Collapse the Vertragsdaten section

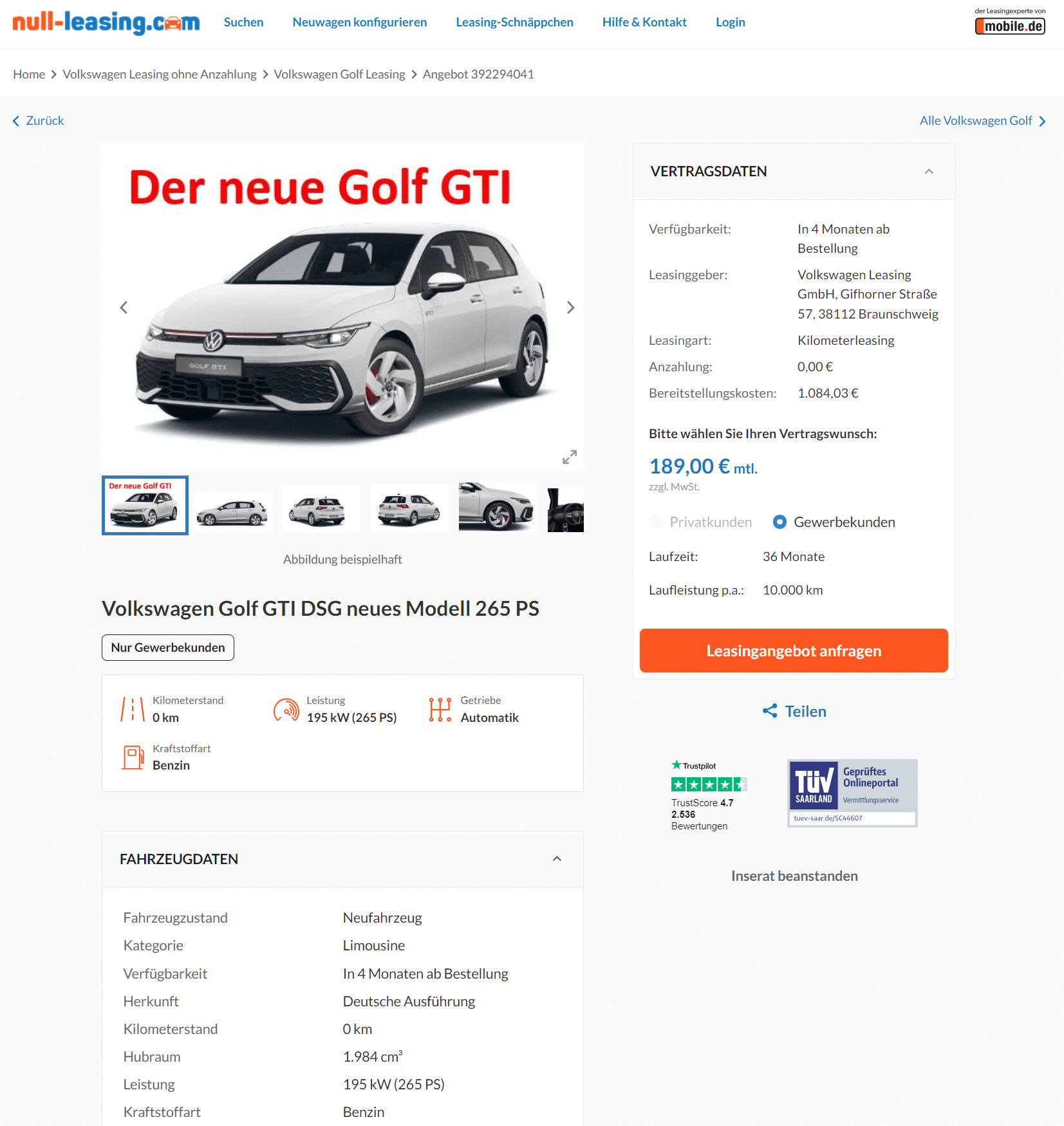click(x=929, y=171)
